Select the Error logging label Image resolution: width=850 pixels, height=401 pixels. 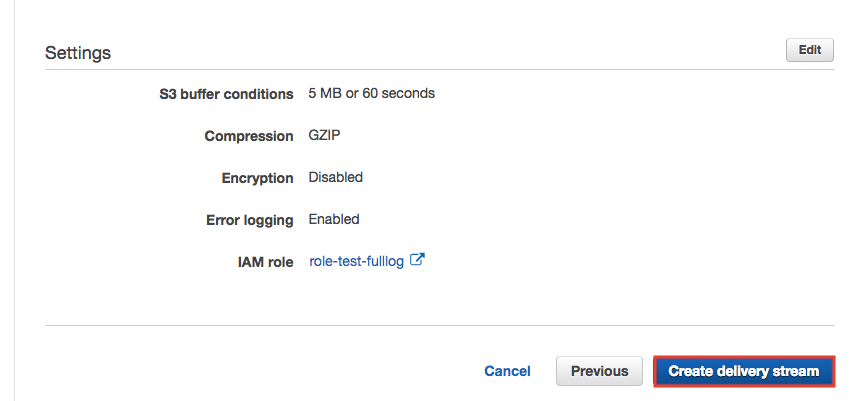point(249,220)
